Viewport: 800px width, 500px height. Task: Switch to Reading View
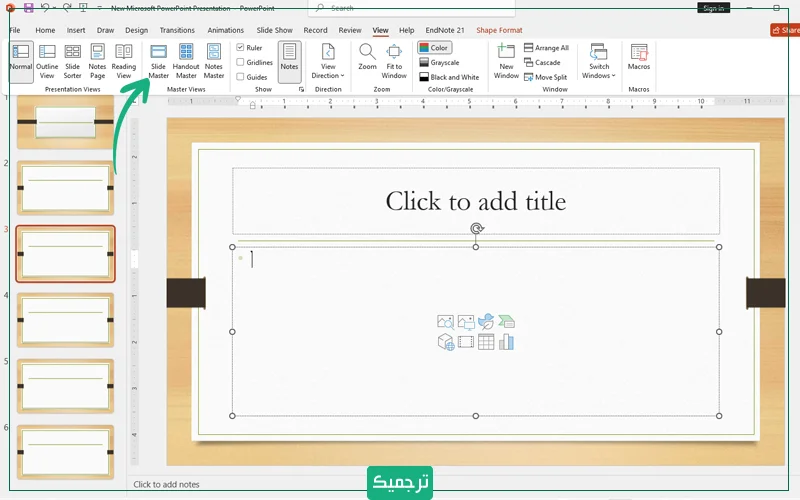[123, 61]
